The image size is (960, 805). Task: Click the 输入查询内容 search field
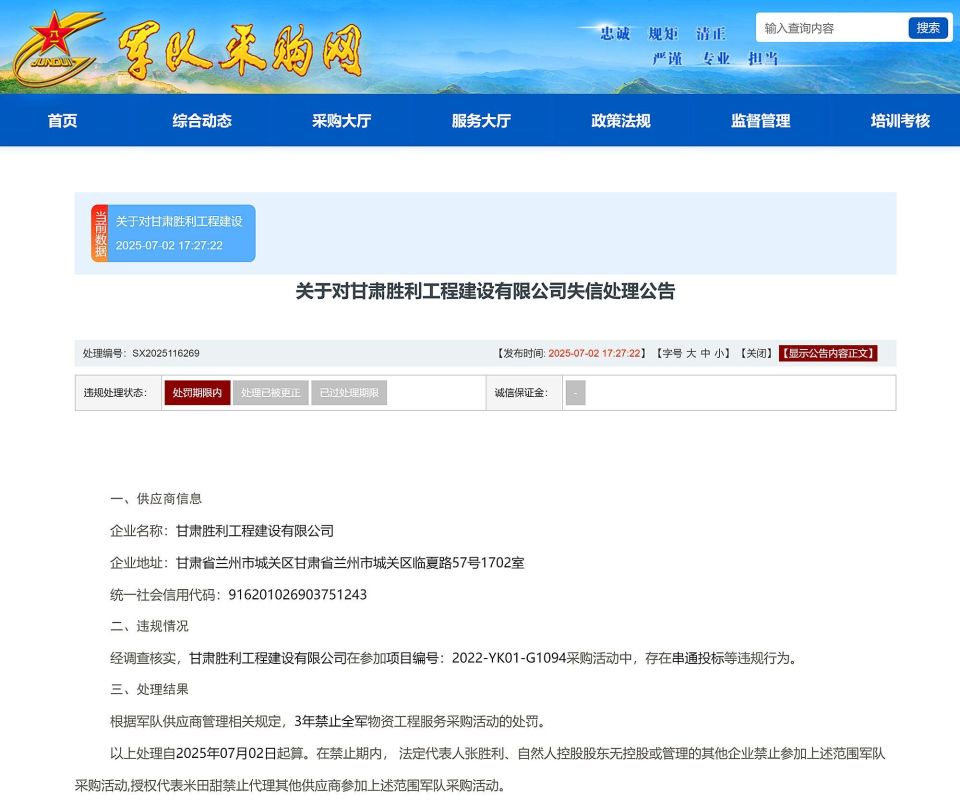[x=831, y=28]
